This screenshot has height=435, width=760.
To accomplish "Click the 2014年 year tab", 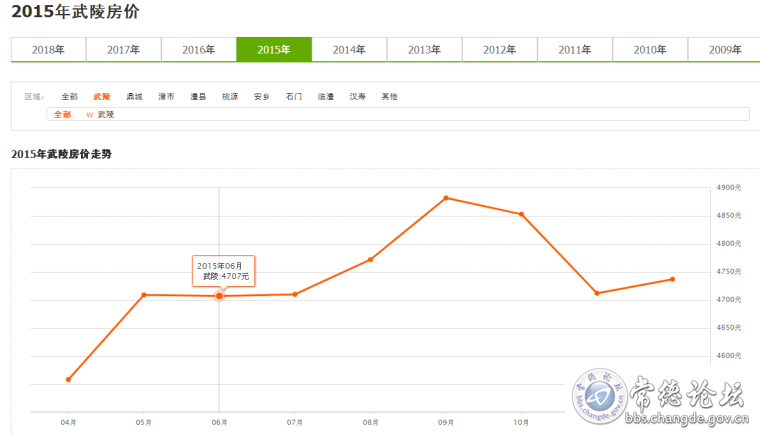I will [x=349, y=50].
